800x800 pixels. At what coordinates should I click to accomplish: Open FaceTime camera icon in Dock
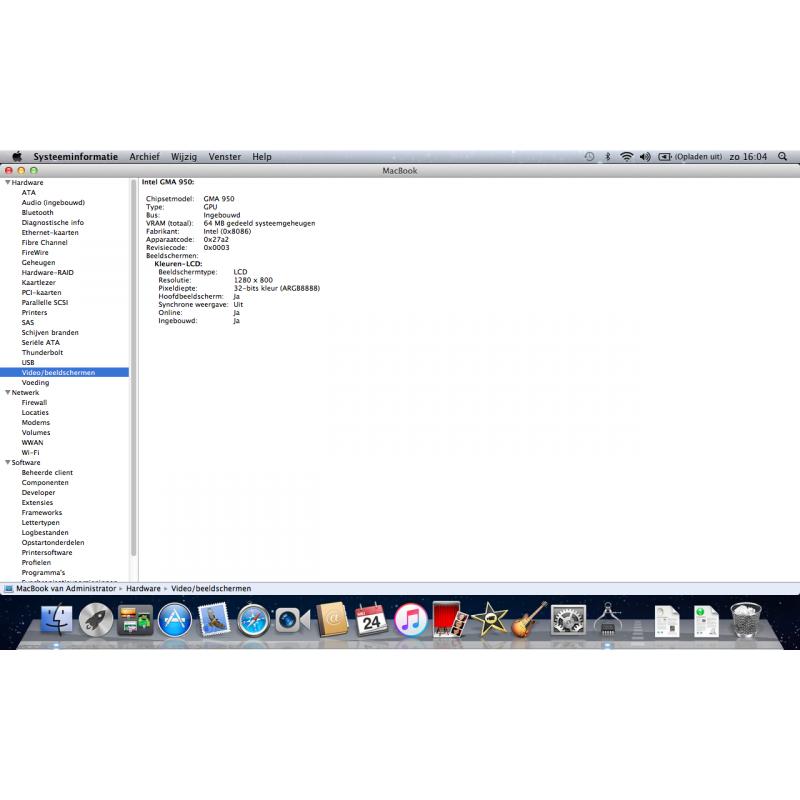click(x=292, y=620)
